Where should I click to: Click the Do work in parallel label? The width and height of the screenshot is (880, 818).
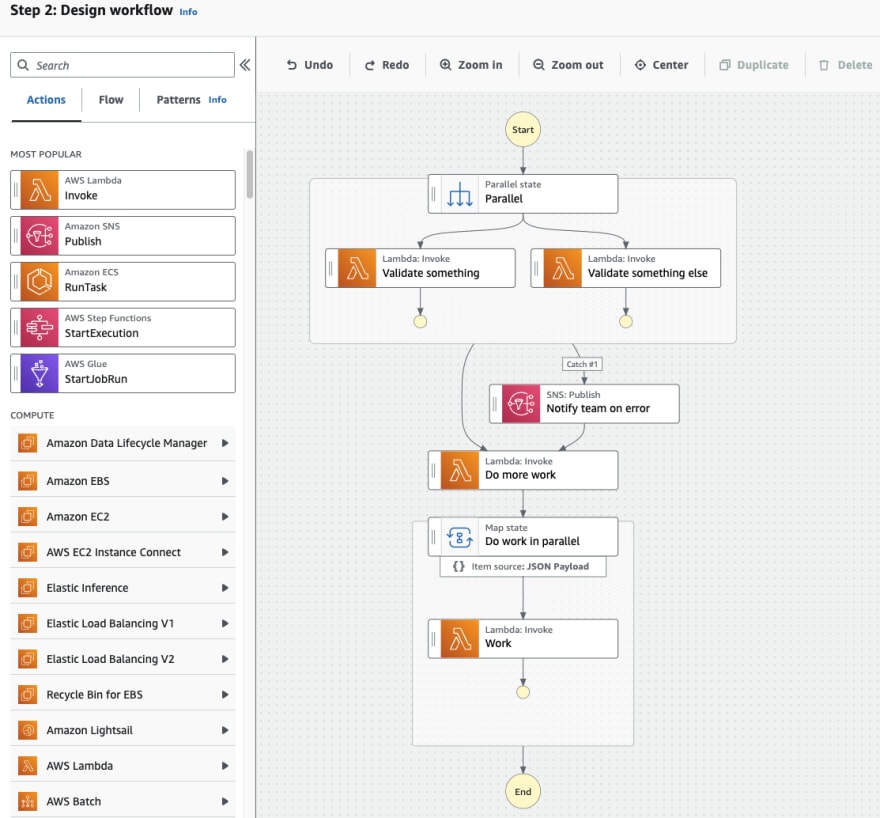click(x=532, y=541)
